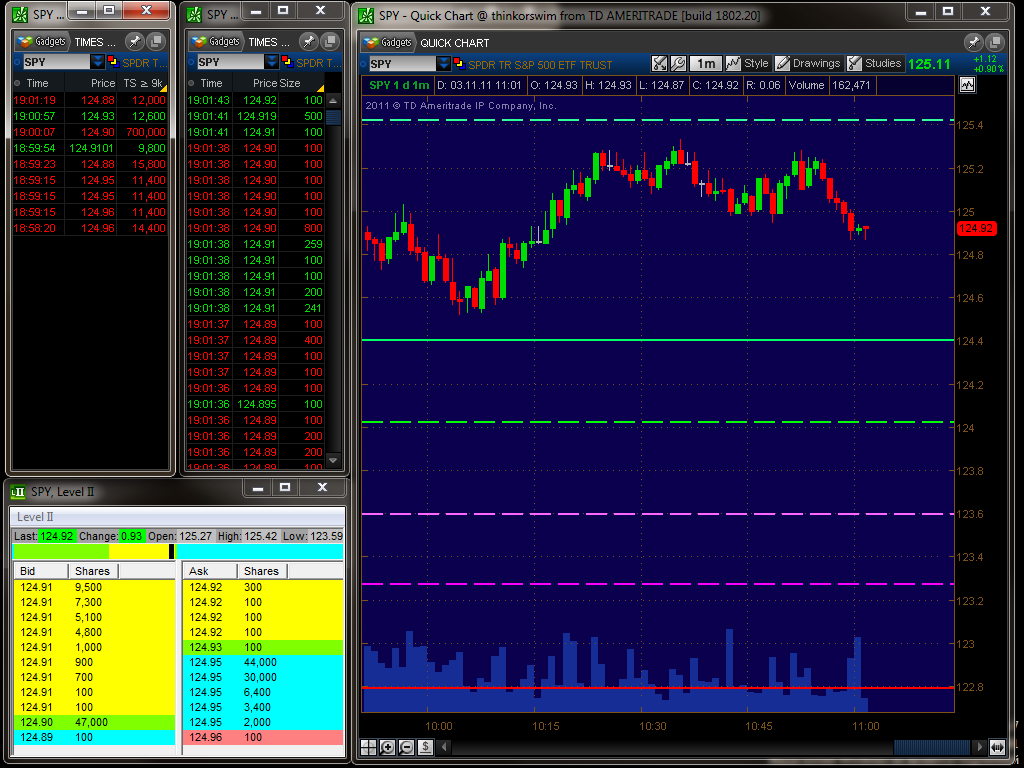The width and height of the screenshot is (1024, 768).
Task: Pin the Quick Chart gadget
Action: pos(973,42)
